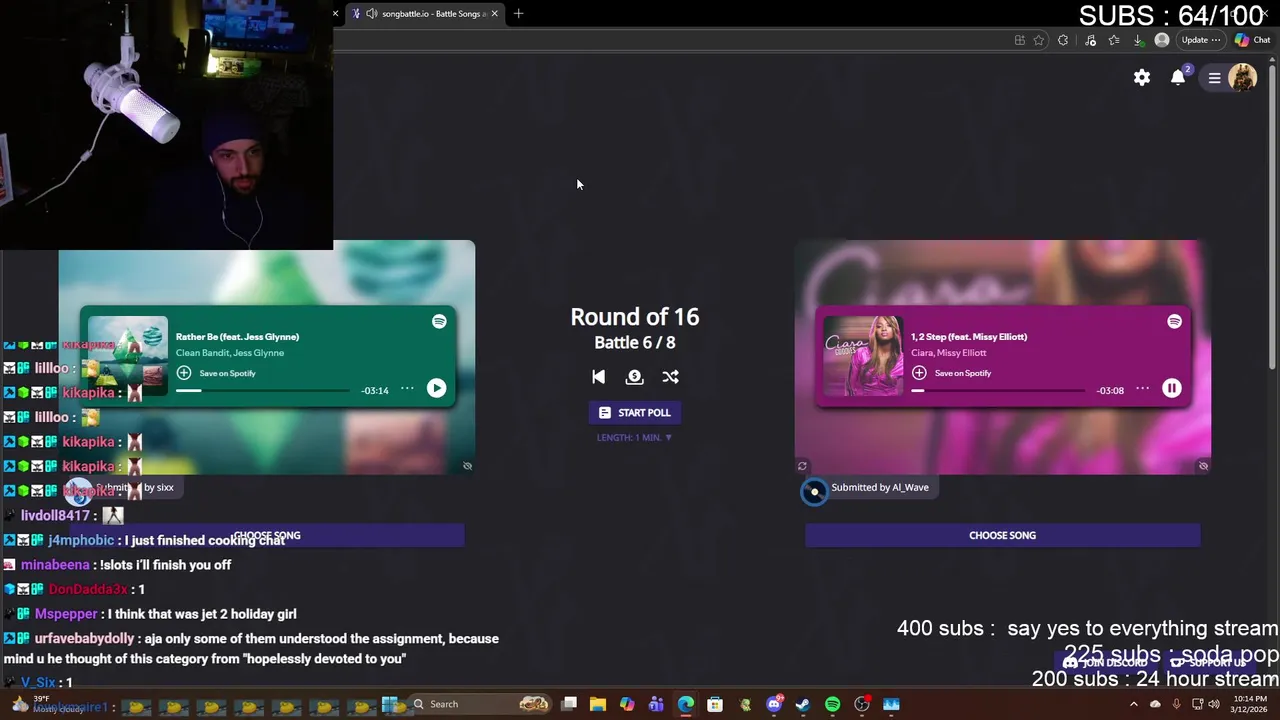Click the browser Update button
Screen dimensions: 1280x720
pos(1200,40)
